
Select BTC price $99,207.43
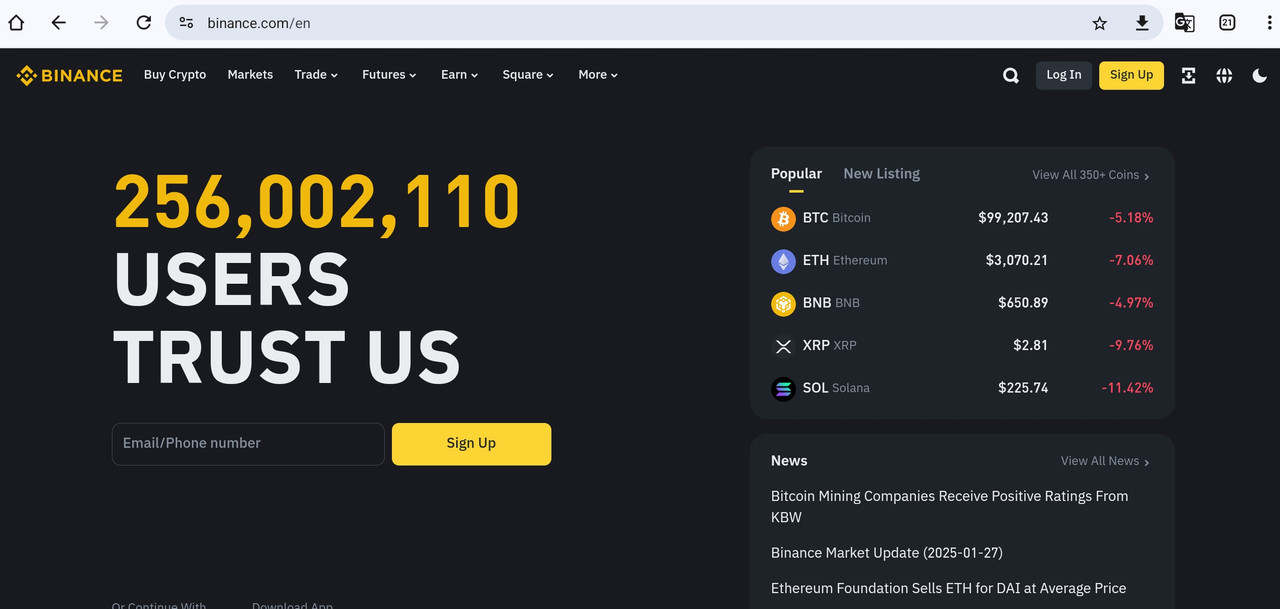(x=1013, y=218)
